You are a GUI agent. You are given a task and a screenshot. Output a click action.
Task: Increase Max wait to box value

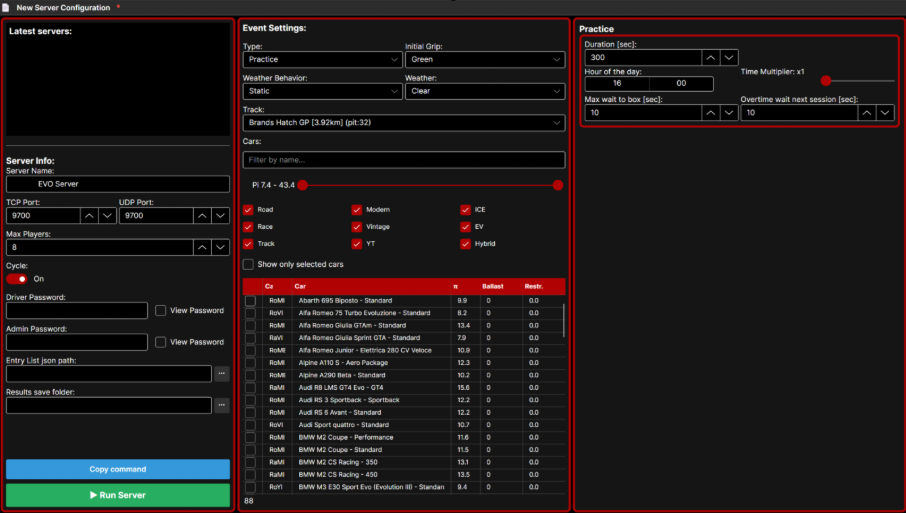(x=711, y=113)
